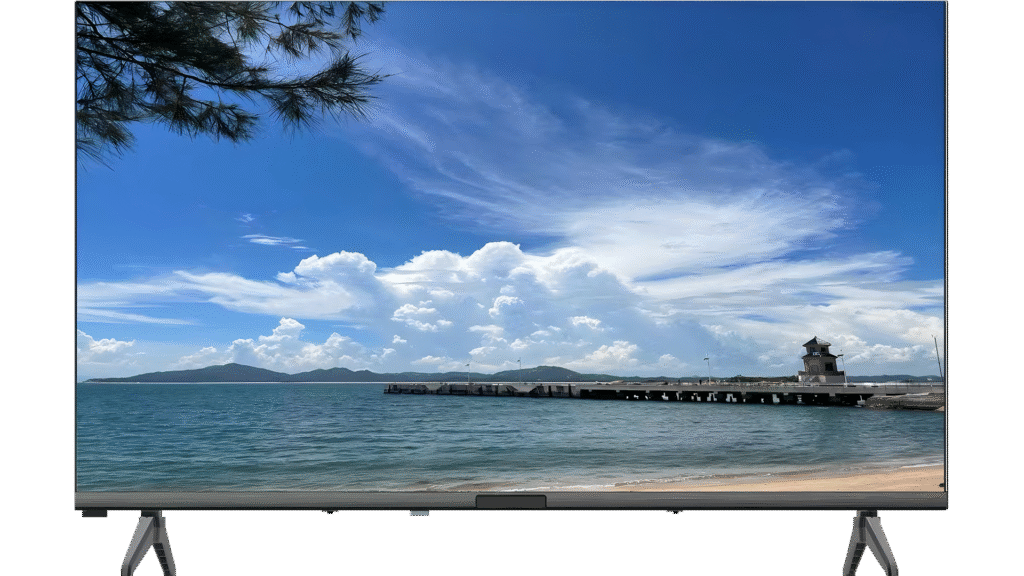Click the TV's right stand leg
The height and width of the screenshot is (576, 1024).
tap(870, 543)
